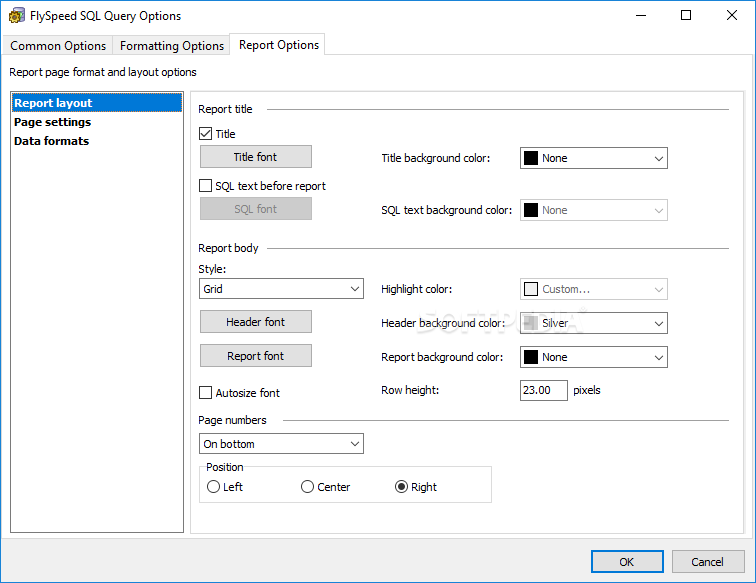Click the Report font button
This screenshot has width=756, height=583.
click(x=256, y=356)
